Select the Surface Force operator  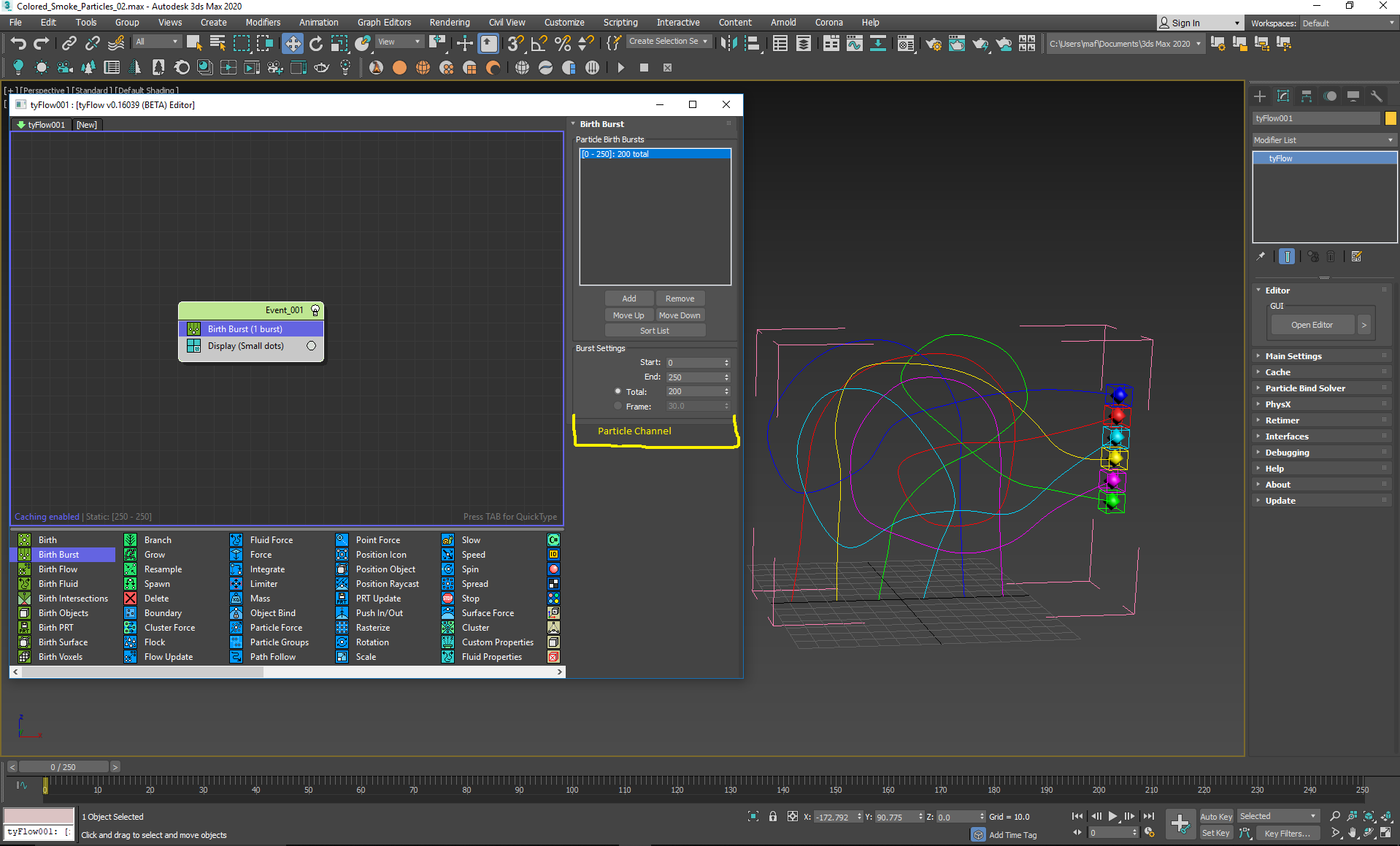(488, 613)
